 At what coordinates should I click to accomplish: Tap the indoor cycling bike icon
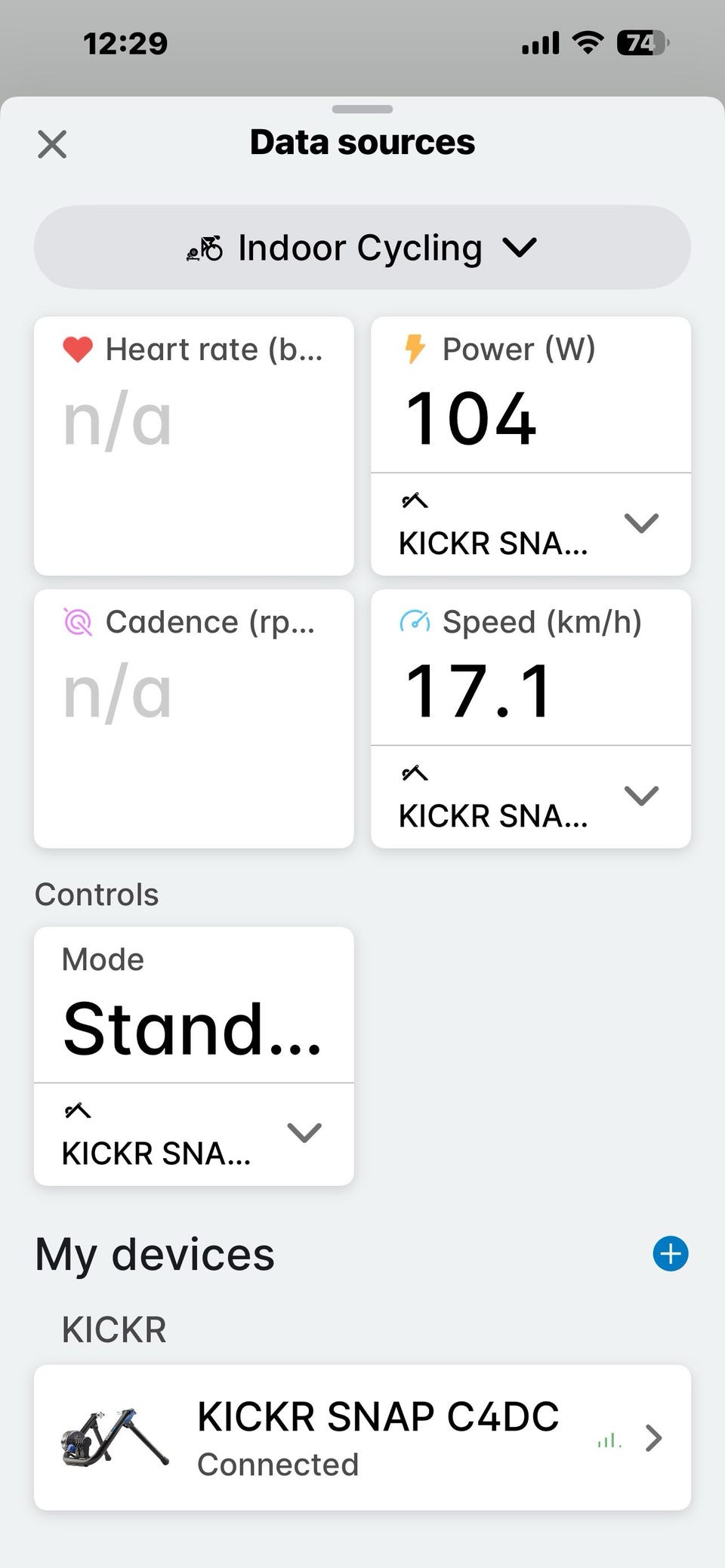(205, 248)
